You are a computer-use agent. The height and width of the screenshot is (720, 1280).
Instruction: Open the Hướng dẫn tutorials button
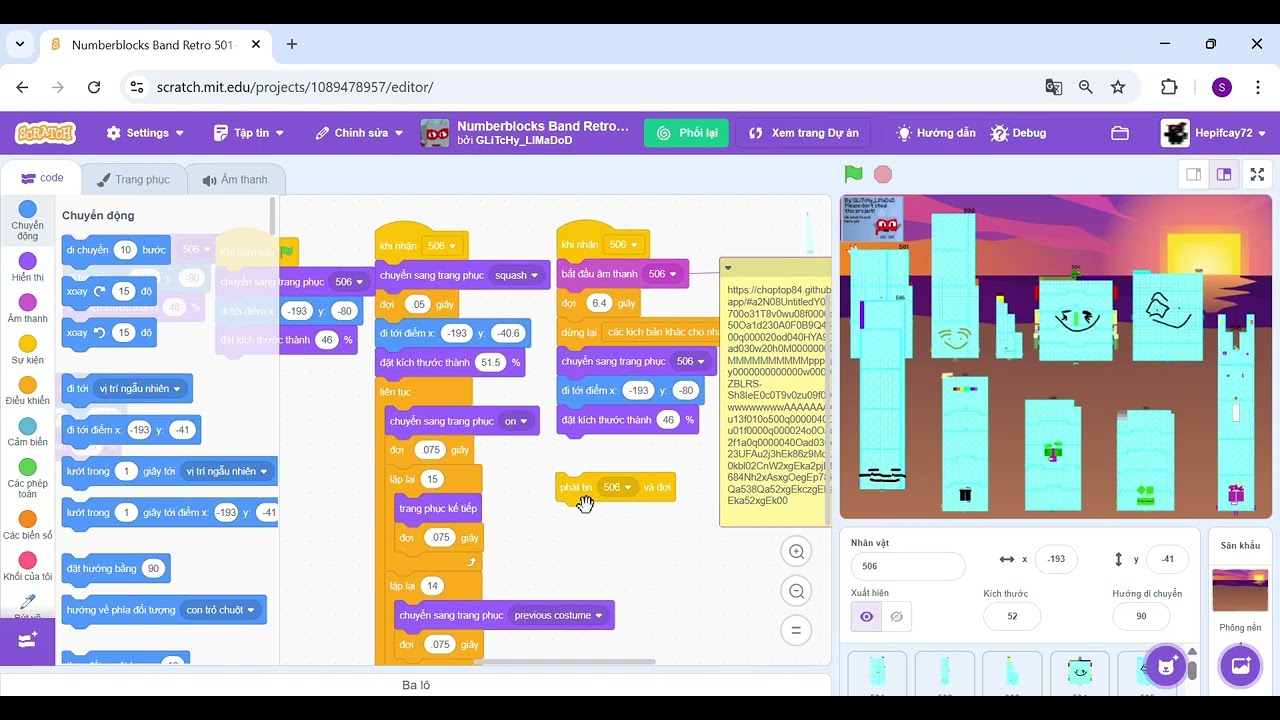(935, 133)
